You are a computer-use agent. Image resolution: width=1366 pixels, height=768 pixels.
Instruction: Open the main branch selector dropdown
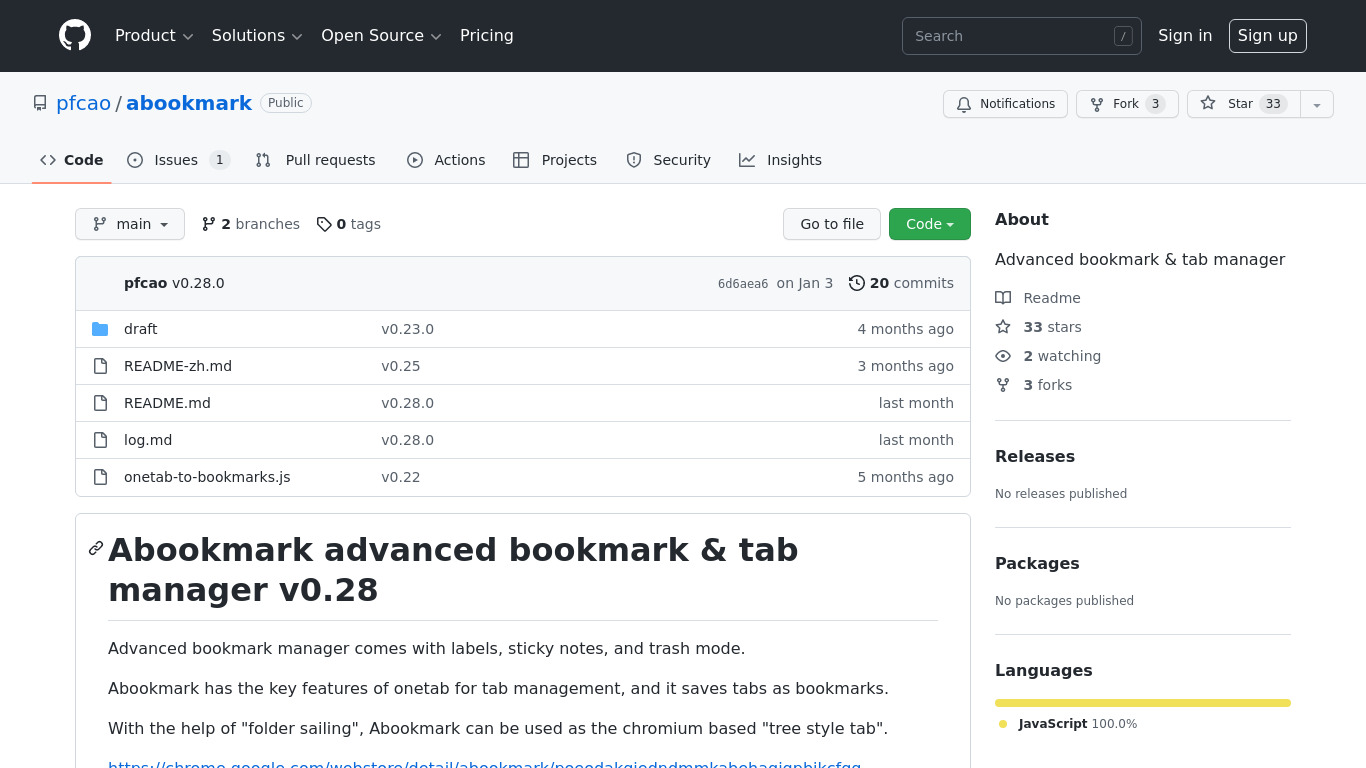pos(130,224)
